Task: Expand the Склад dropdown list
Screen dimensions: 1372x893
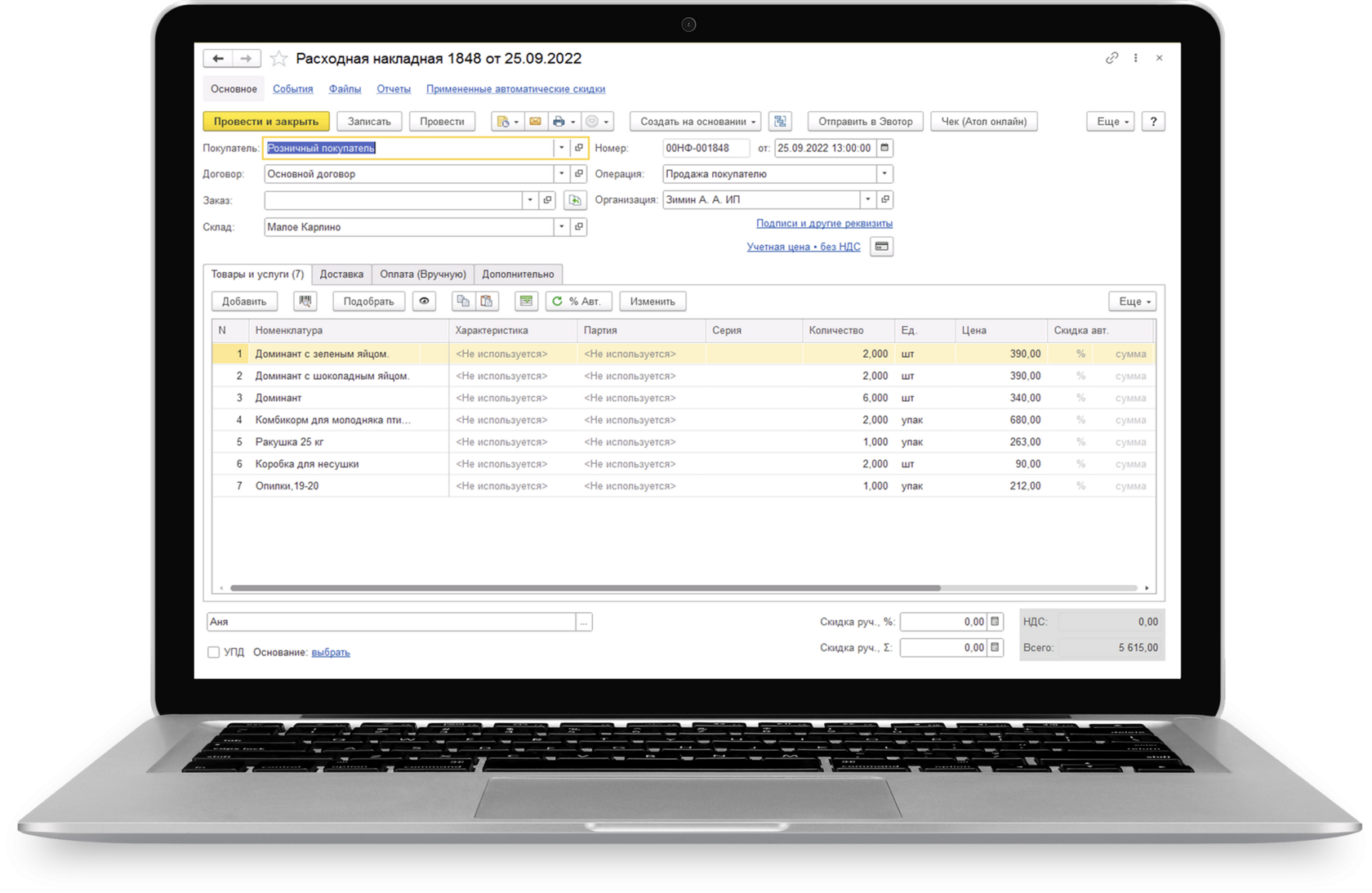Action: pyautogui.click(x=561, y=227)
